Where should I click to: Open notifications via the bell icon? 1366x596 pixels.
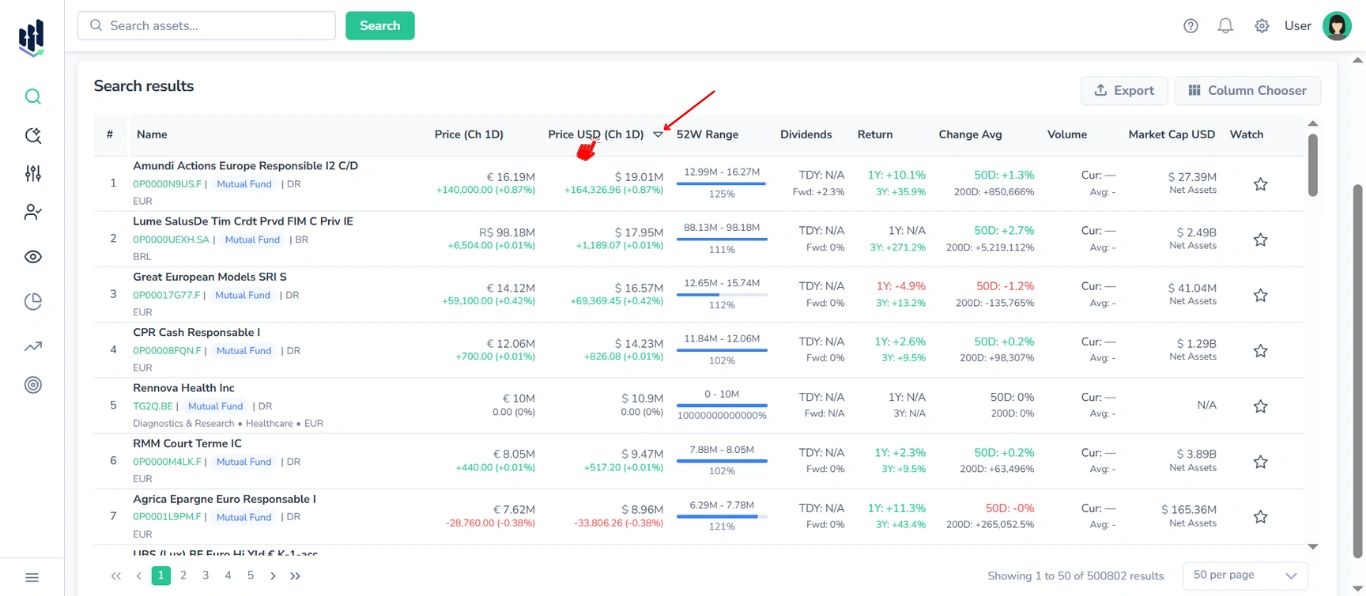(1225, 25)
